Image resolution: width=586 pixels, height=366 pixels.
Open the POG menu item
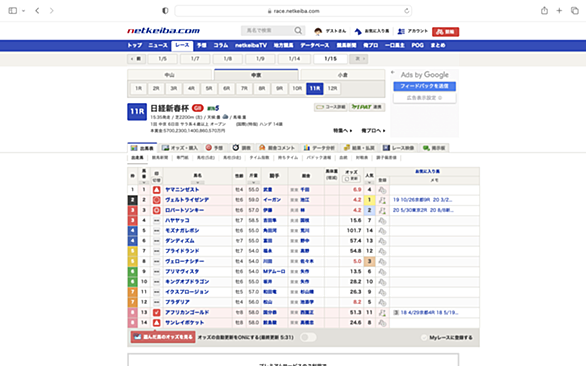[x=417, y=45]
